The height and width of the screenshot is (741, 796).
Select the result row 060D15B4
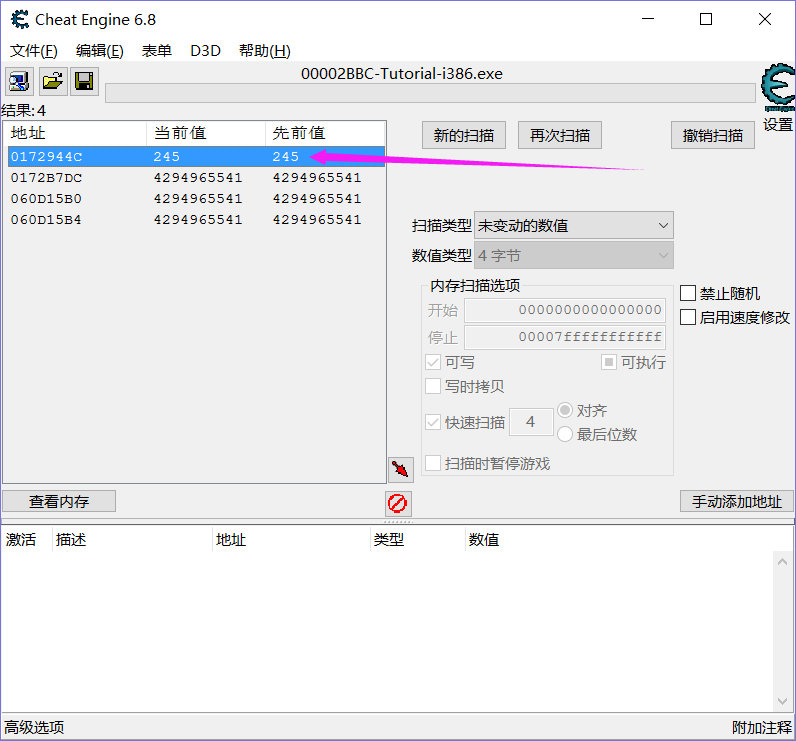click(196, 220)
